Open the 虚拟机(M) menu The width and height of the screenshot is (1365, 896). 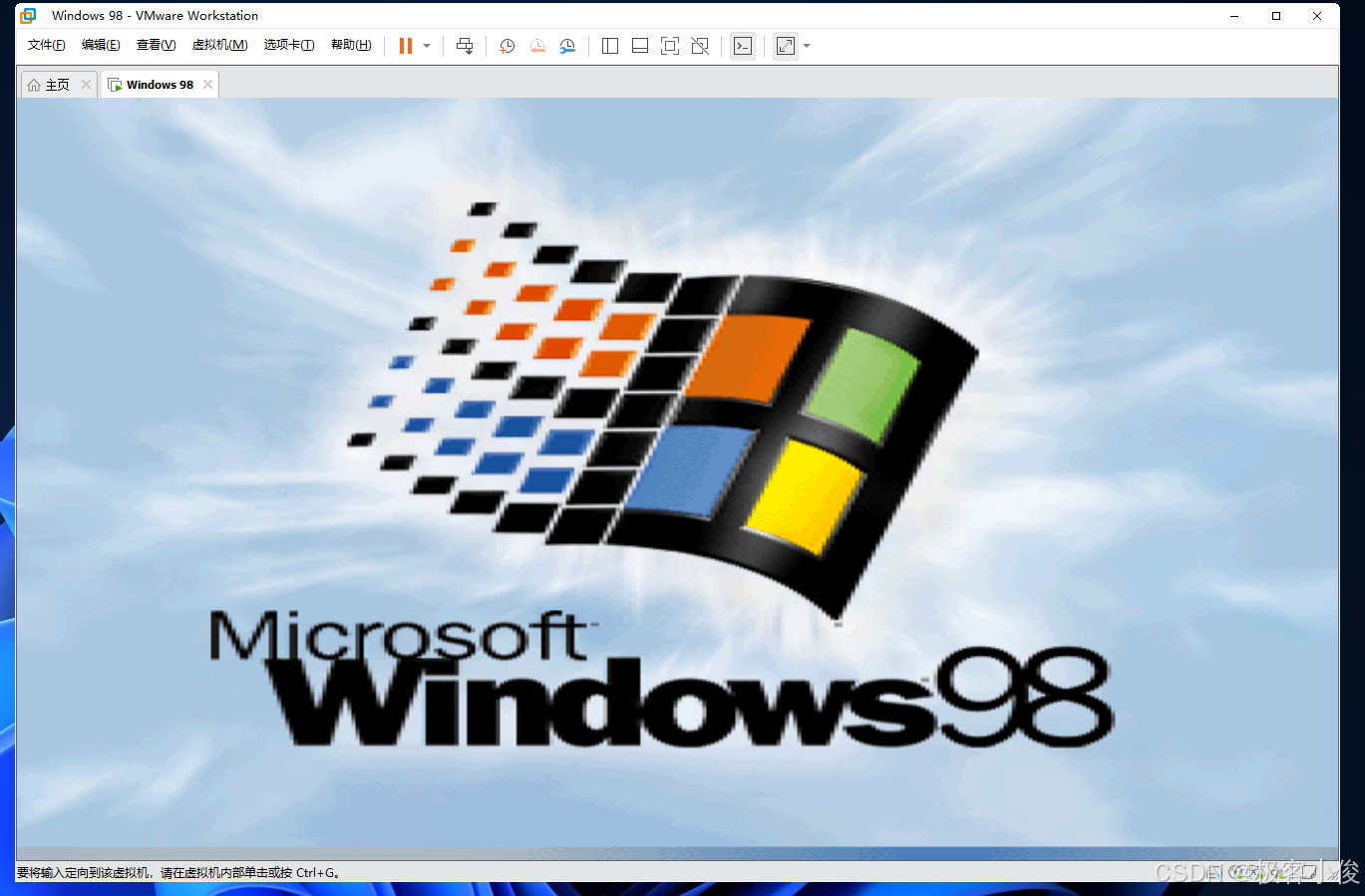pos(219,45)
